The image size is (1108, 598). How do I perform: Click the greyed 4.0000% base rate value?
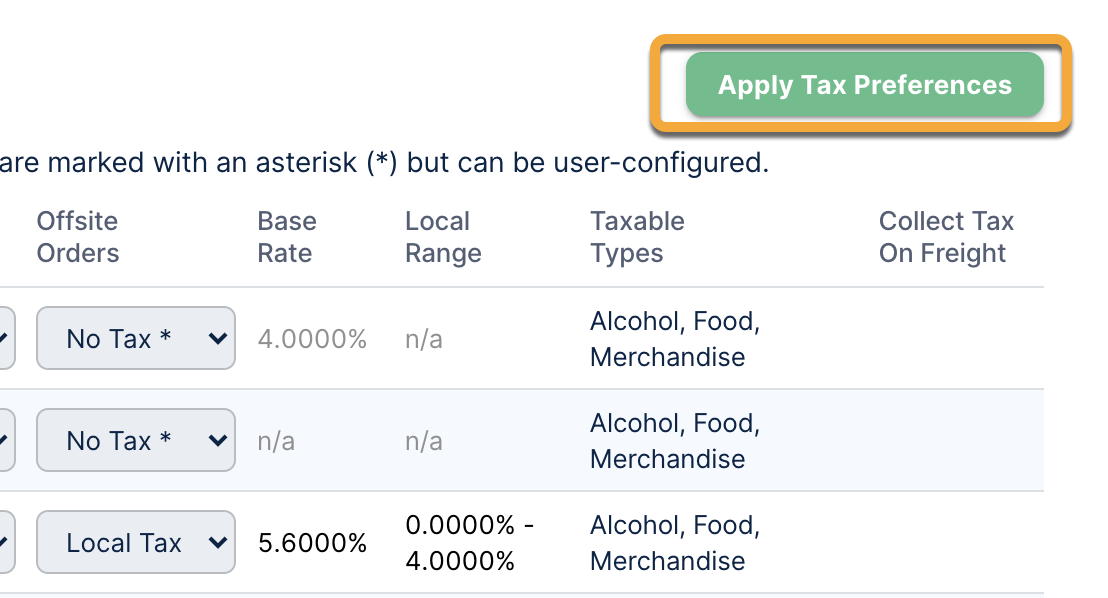pos(312,340)
